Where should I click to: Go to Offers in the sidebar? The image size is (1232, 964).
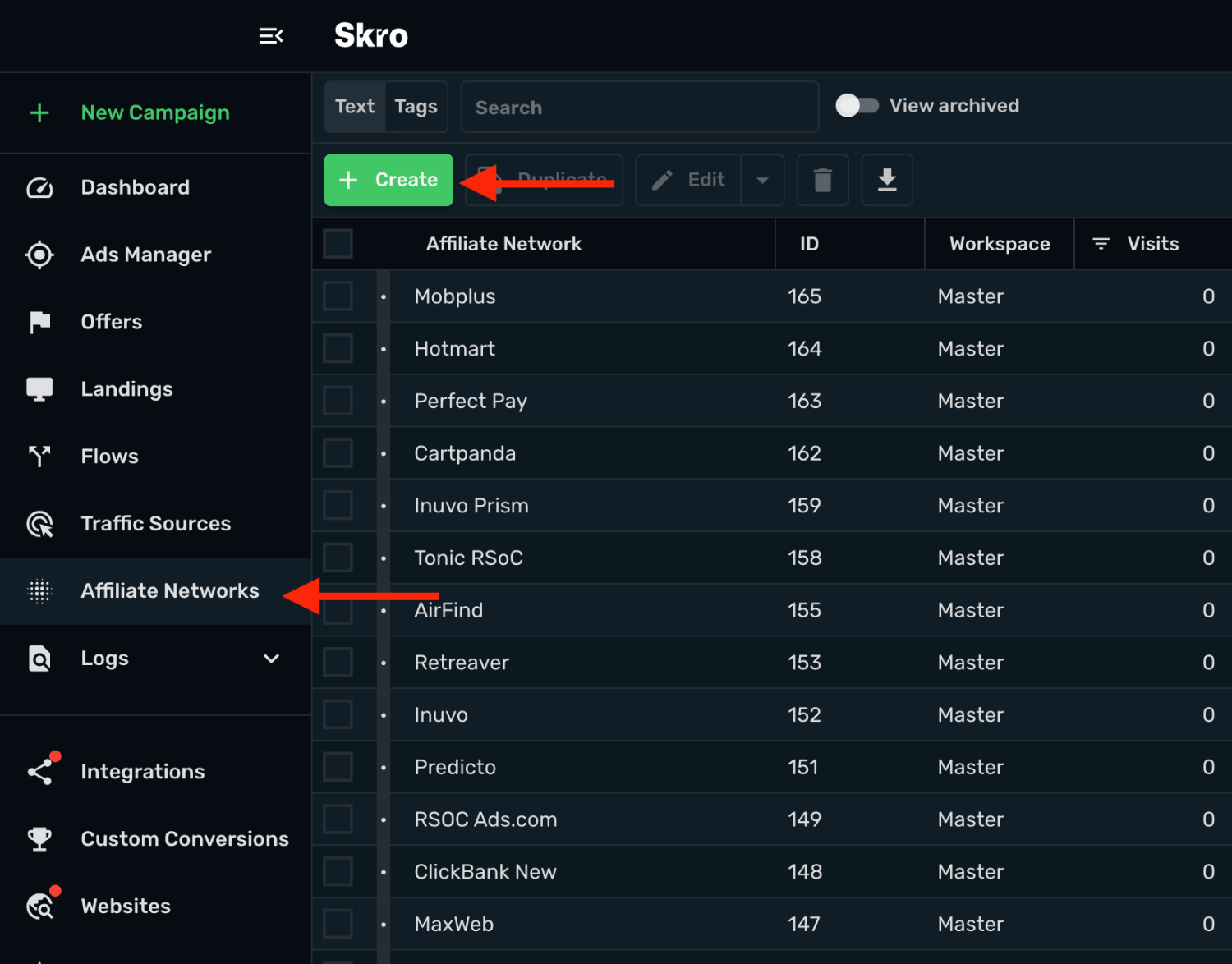[x=112, y=322]
